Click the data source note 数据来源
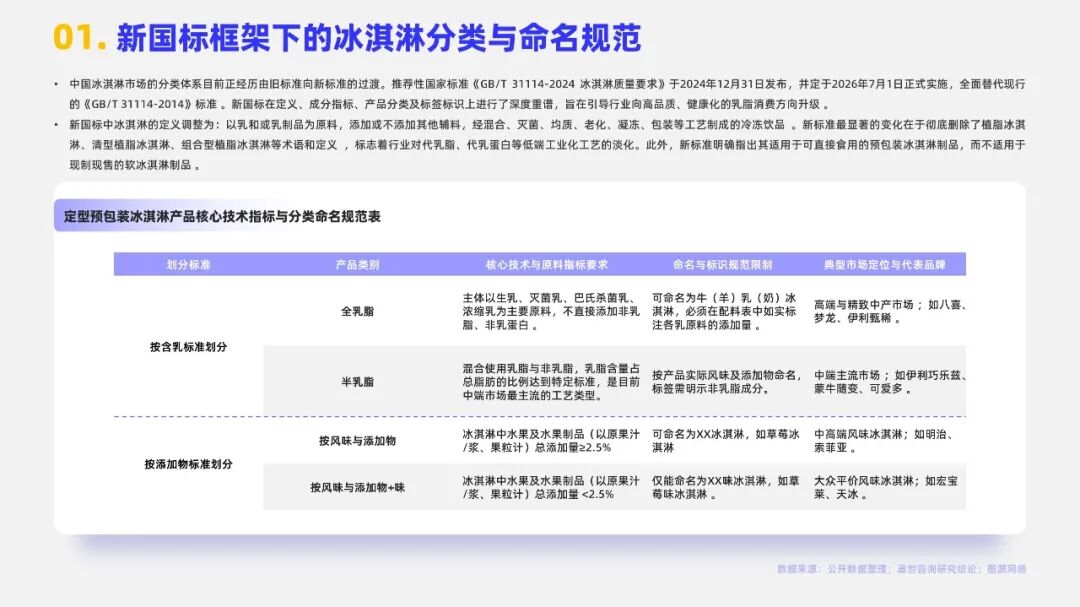The height and width of the screenshot is (607, 1080). [902, 569]
